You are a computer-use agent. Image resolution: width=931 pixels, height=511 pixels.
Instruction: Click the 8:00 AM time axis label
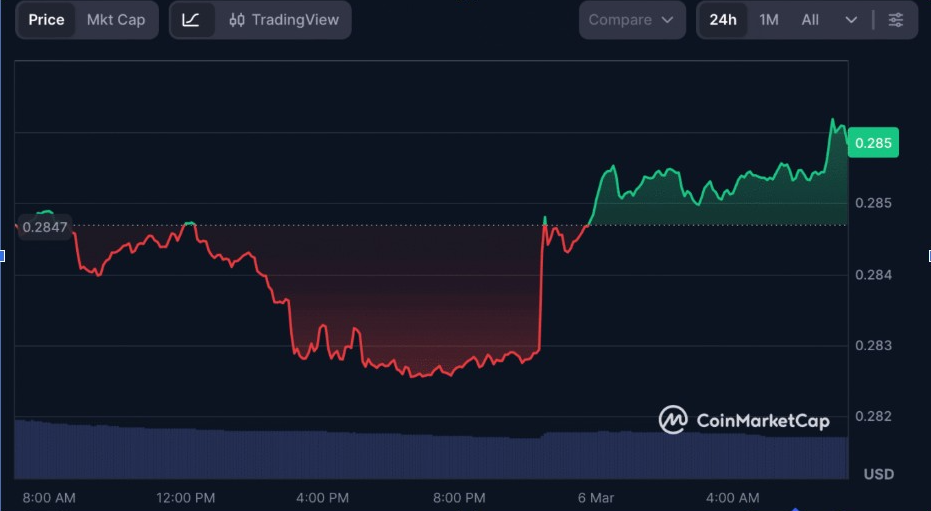point(49,498)
